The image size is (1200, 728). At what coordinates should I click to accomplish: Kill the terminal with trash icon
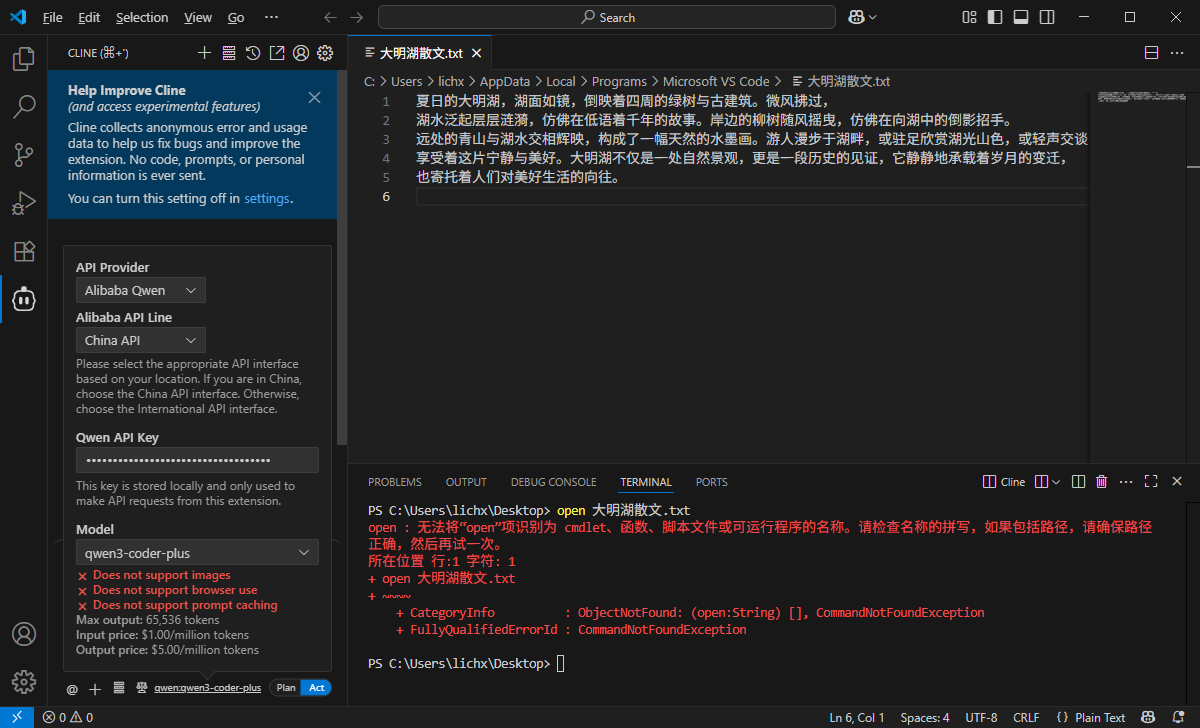pyautogui.click(x=1101, y=482)
